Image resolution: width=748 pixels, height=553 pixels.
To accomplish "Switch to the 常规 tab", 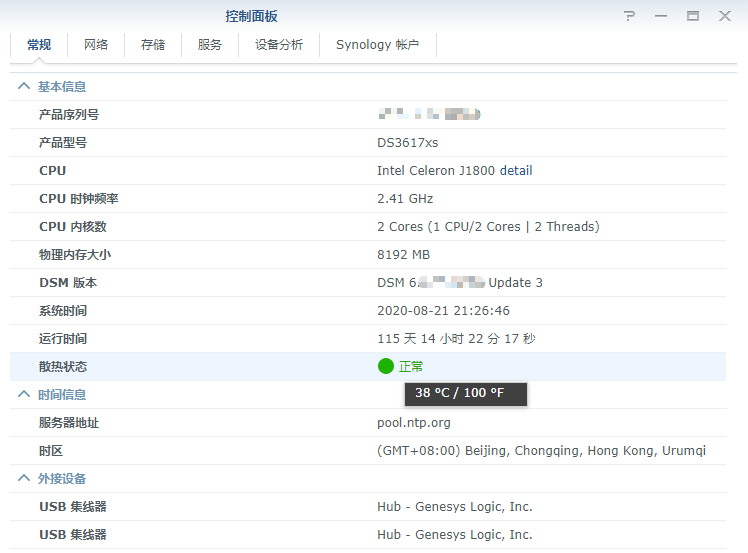I will click(39, 45).
